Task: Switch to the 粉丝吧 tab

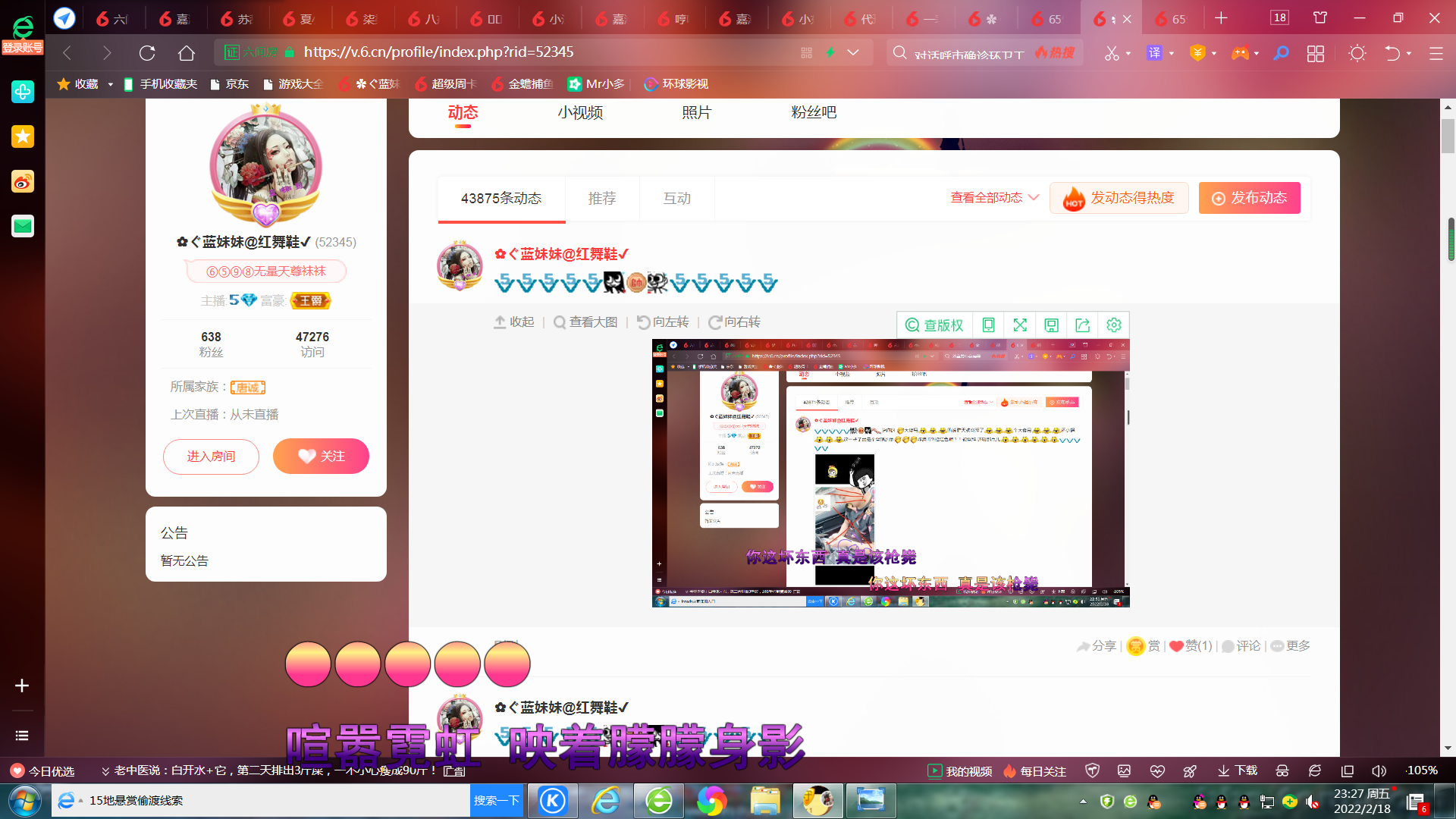Action: coord(814,112)
